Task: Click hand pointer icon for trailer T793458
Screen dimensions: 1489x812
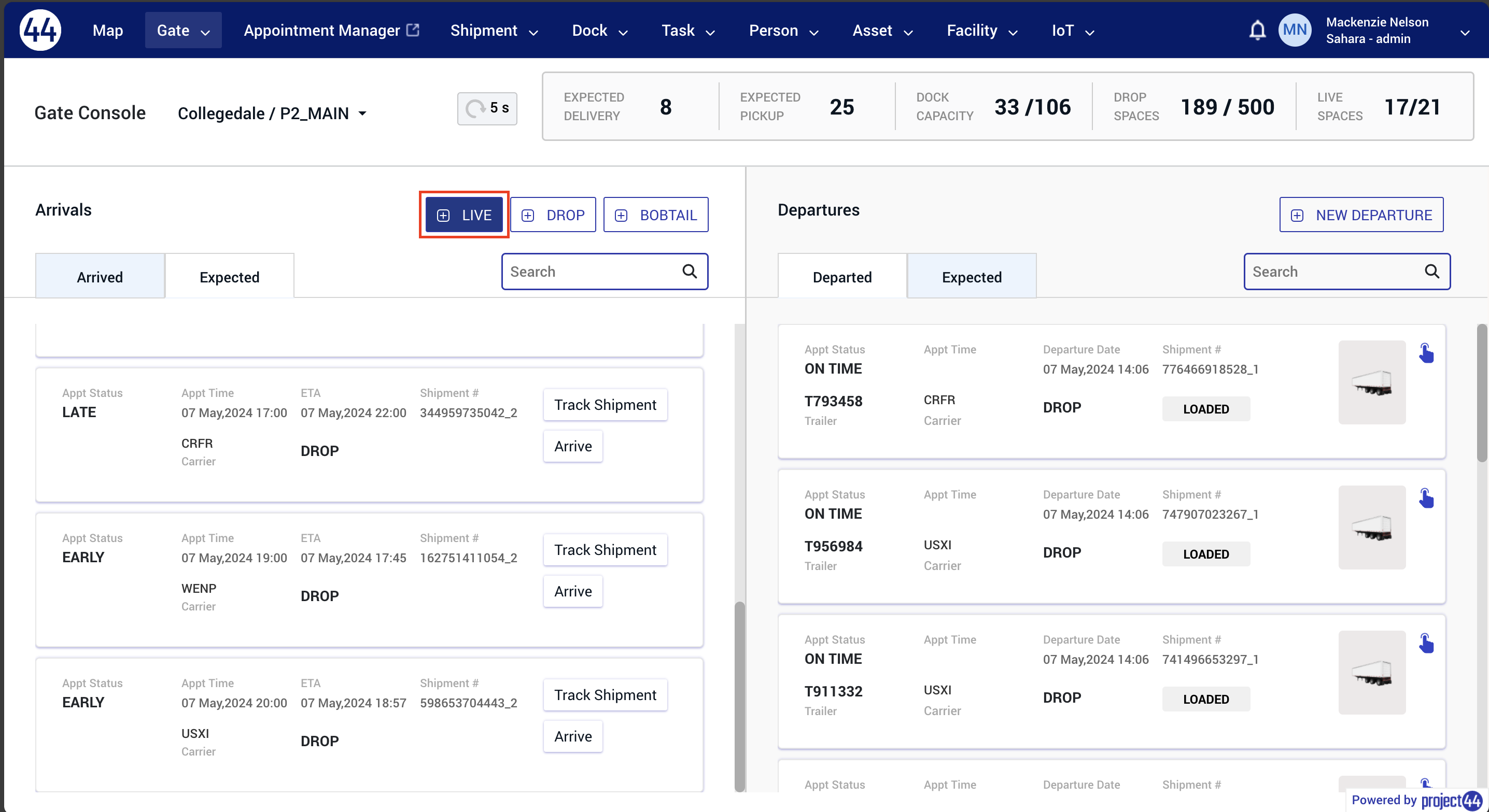Action: point(1426,353)
